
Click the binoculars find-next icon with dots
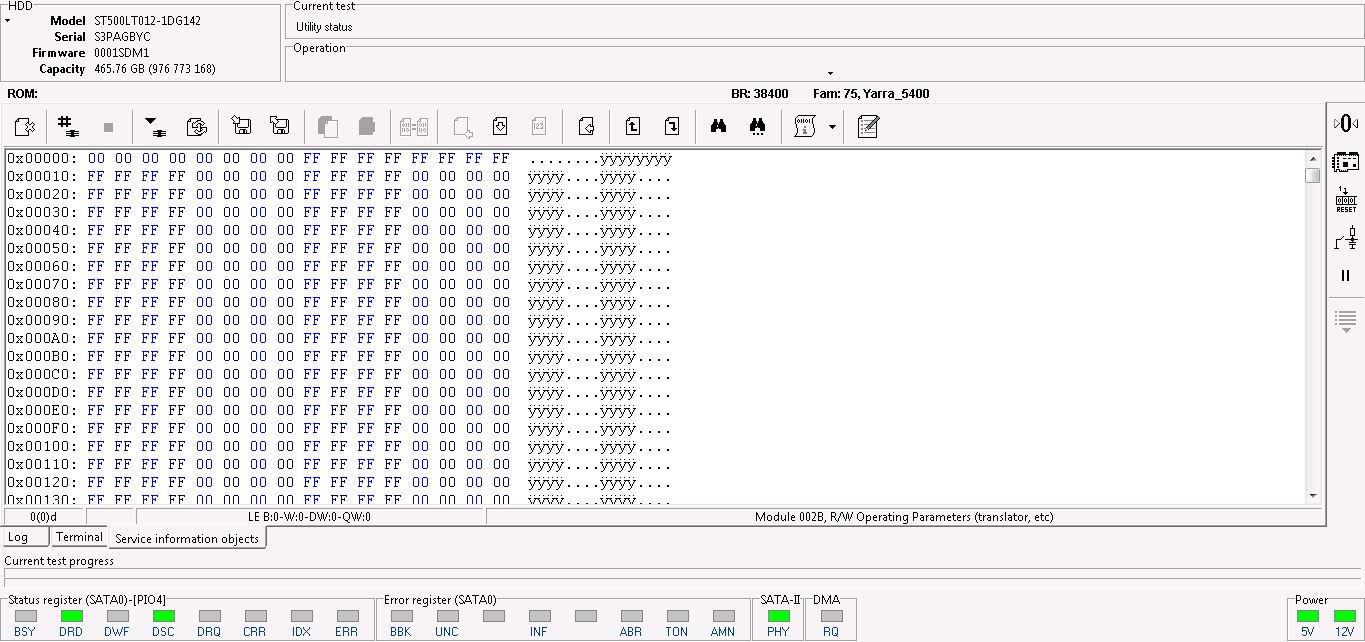(757, 127)
